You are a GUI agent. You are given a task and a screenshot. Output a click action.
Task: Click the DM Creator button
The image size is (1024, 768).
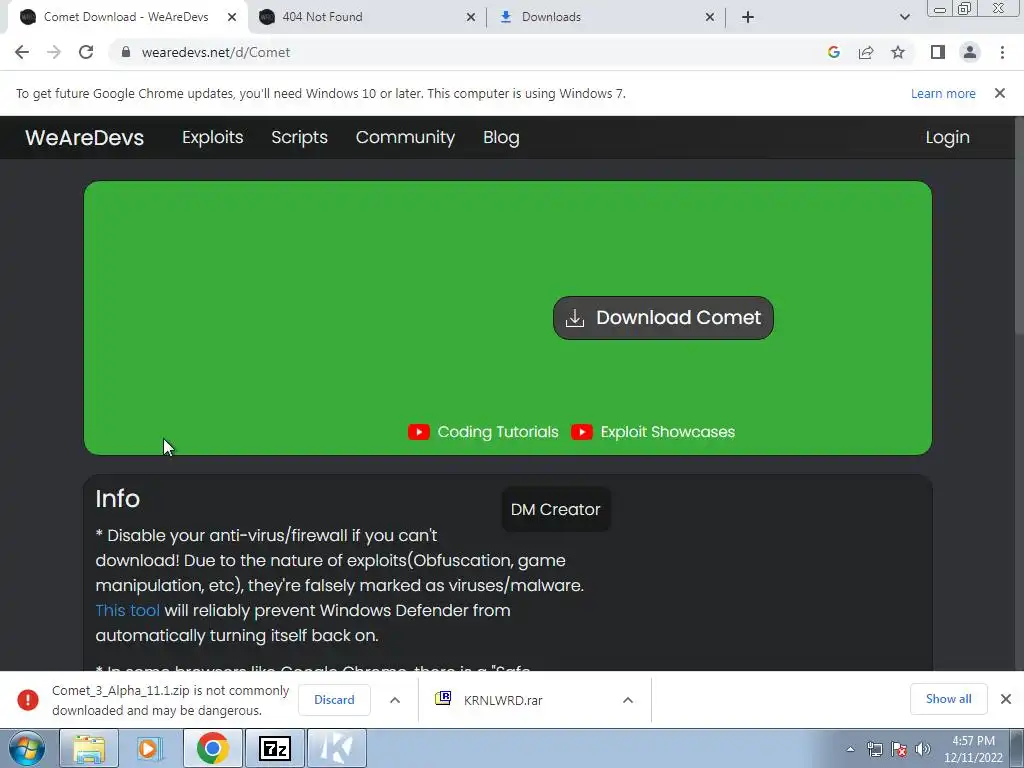coord(556,509)
